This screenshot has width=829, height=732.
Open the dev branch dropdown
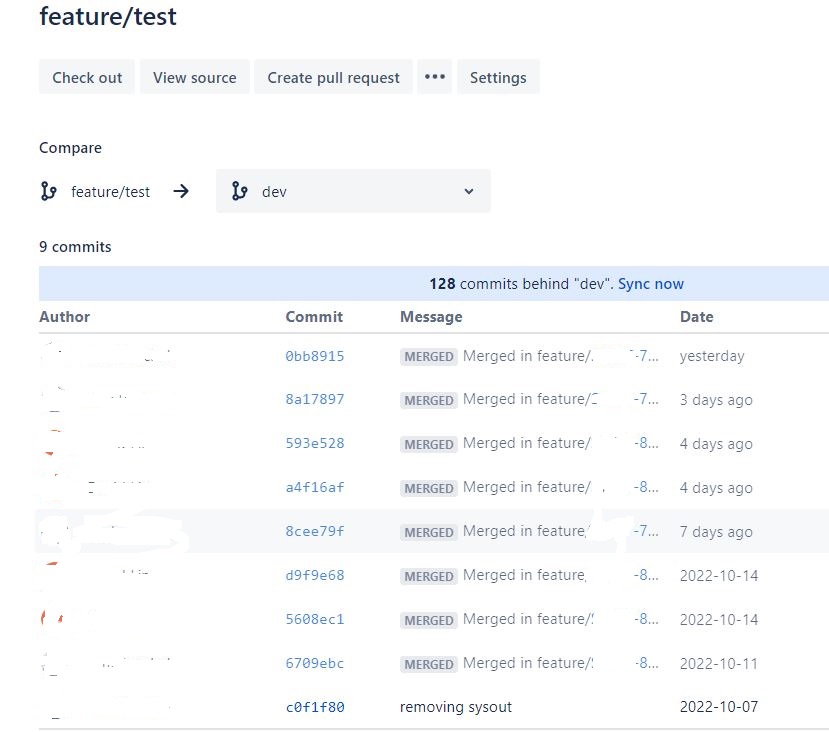tap(468, 190)
